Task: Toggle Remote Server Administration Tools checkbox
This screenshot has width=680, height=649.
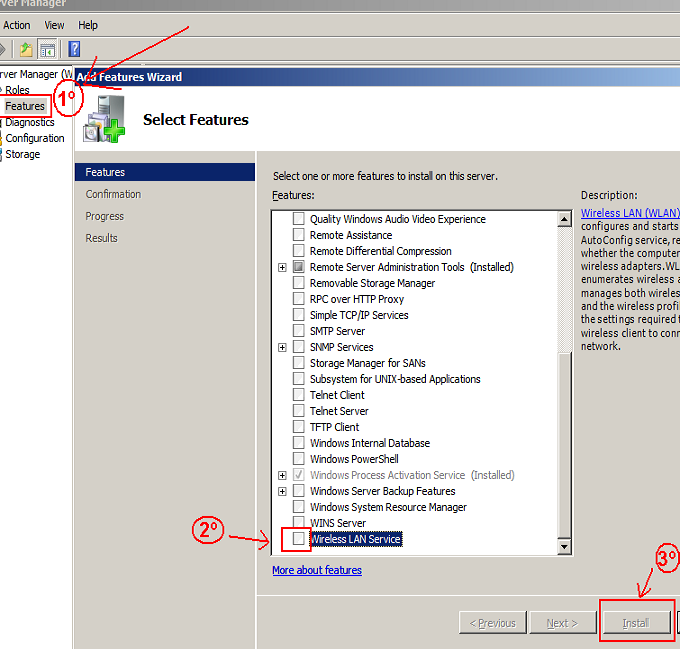Action: click(298, 267)
